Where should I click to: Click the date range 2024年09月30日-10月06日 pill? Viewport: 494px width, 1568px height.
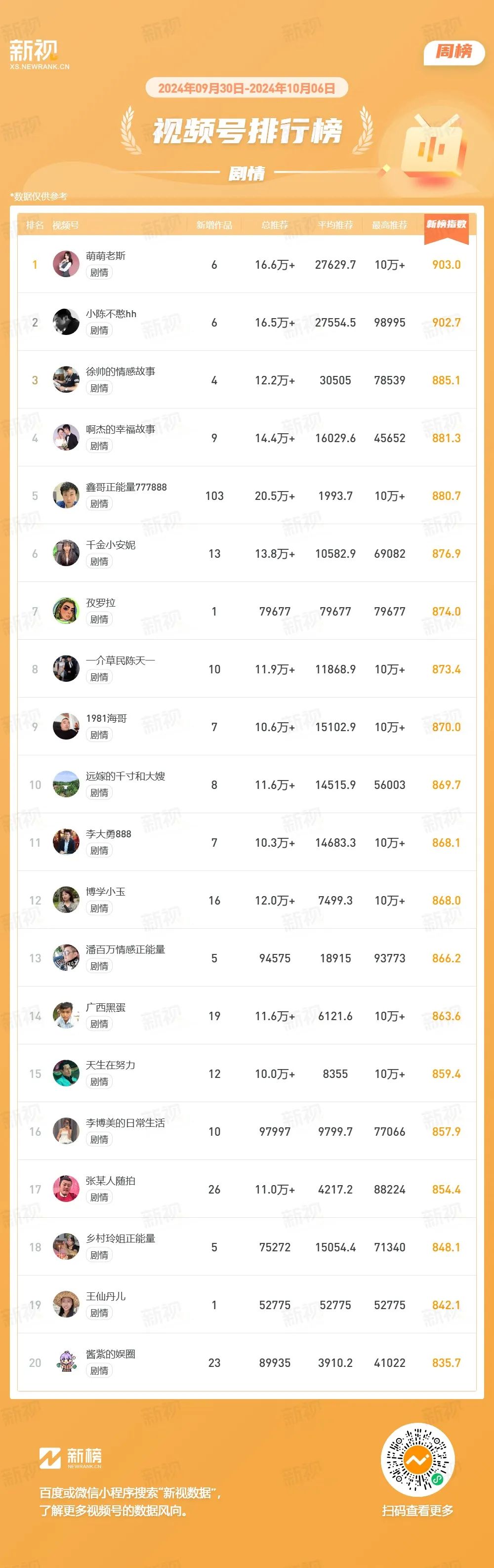coord(247,88)
